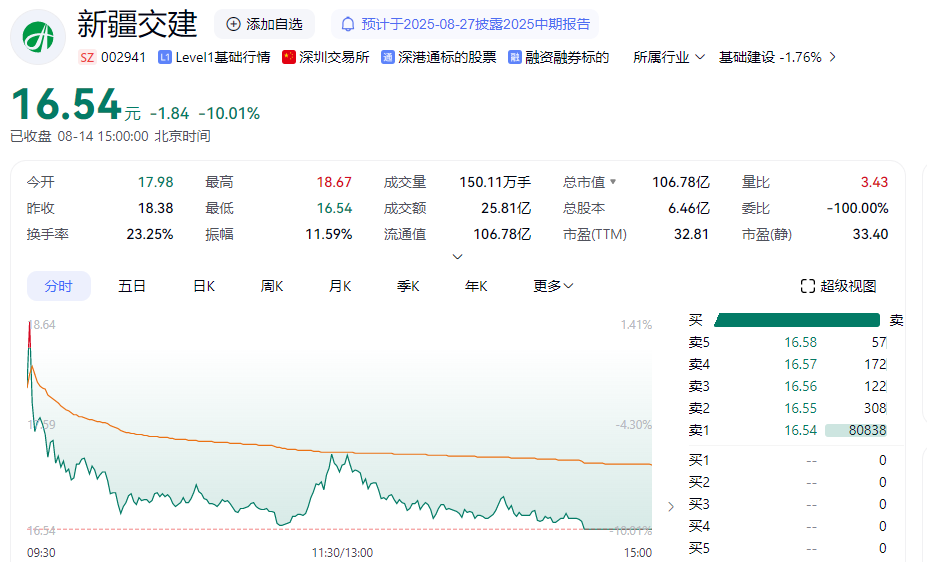Image resolution: width=927 pixels, height=562 pixels.
Task: Click the 量比 3.43 value
Action: pyautogui.click(x=874, y=182)
